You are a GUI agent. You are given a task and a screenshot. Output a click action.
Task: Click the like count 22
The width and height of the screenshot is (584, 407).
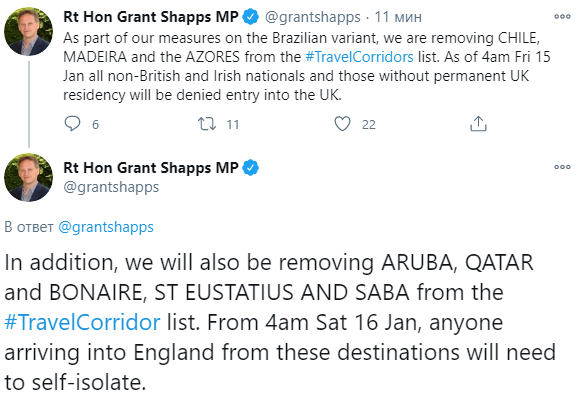point(369,124)
